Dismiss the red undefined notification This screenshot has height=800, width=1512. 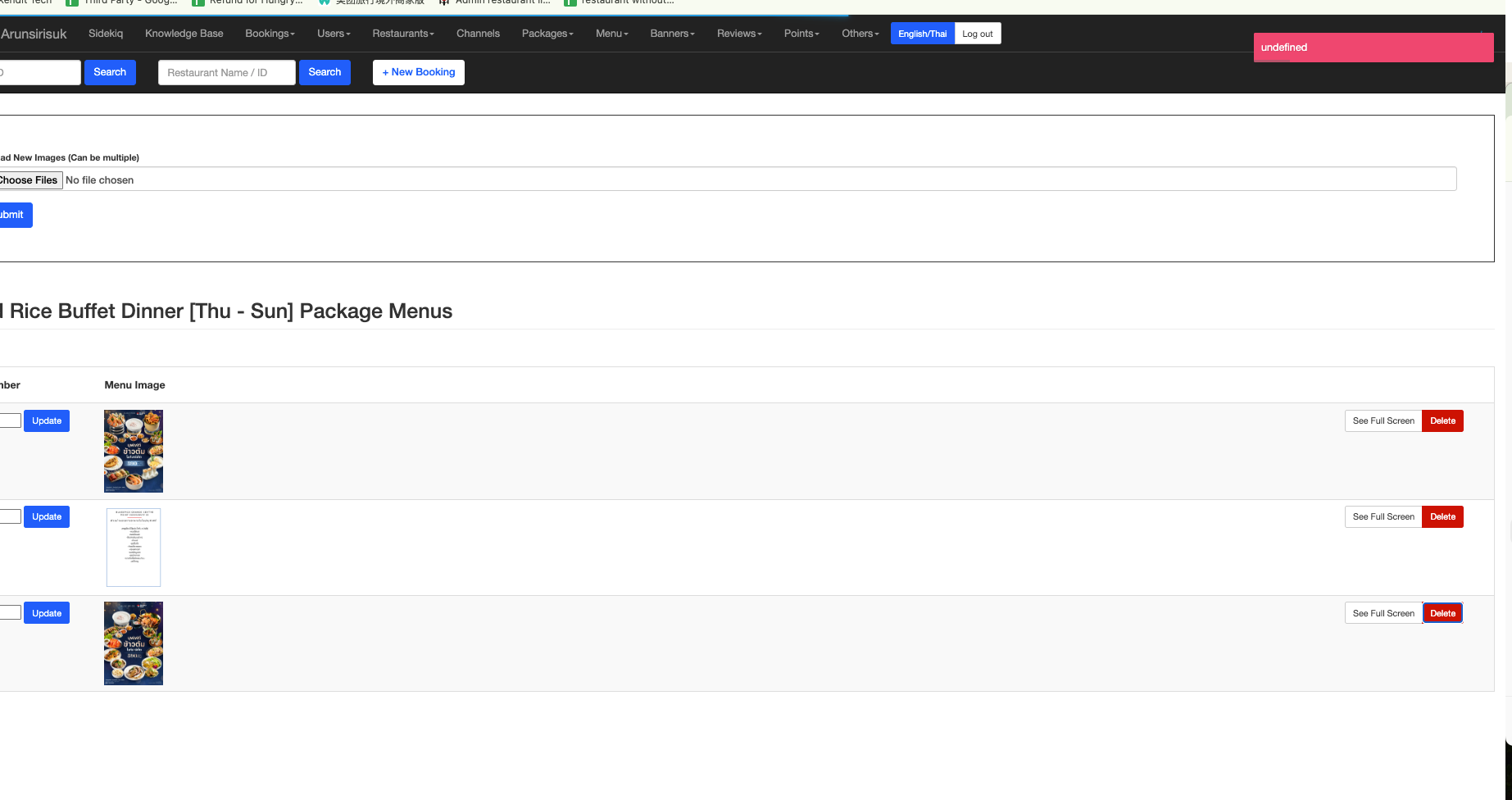(x=1373, y=48)
